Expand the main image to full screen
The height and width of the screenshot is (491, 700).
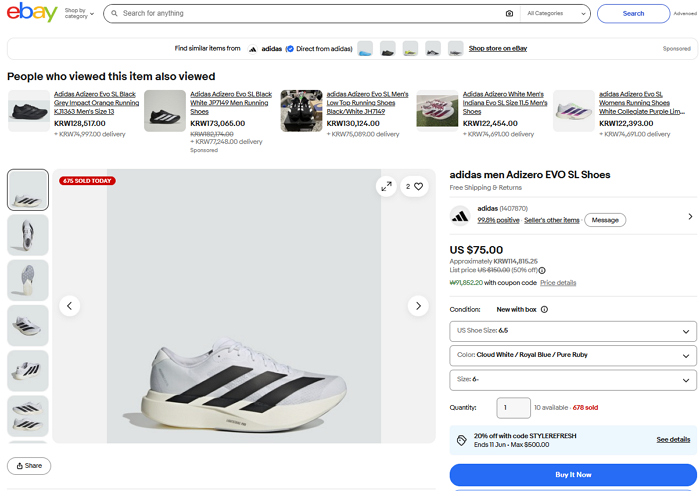[386, 187]
